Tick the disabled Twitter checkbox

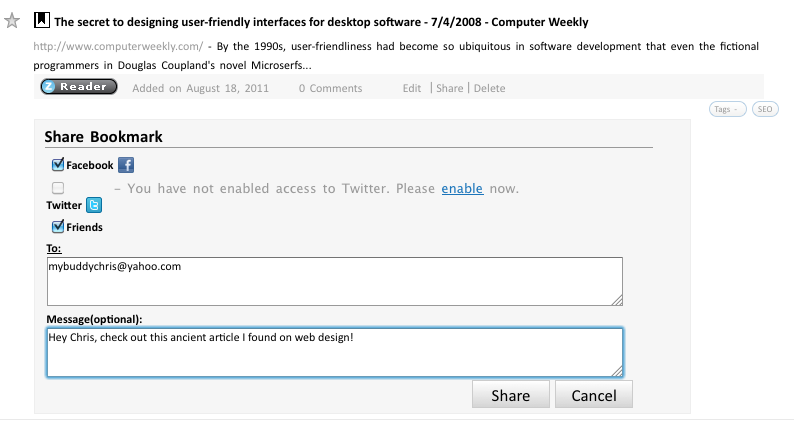coord(58,188)
